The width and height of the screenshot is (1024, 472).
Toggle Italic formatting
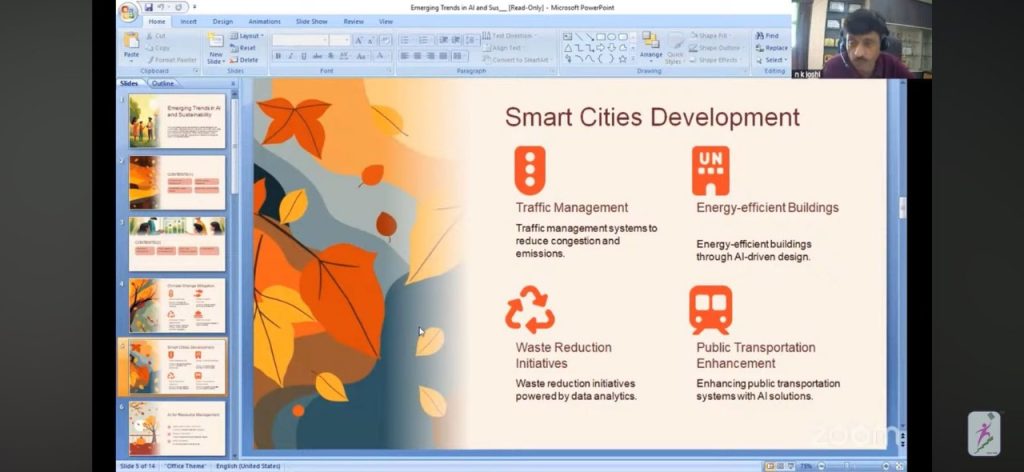pyautogui.click(x=290, y=57)
